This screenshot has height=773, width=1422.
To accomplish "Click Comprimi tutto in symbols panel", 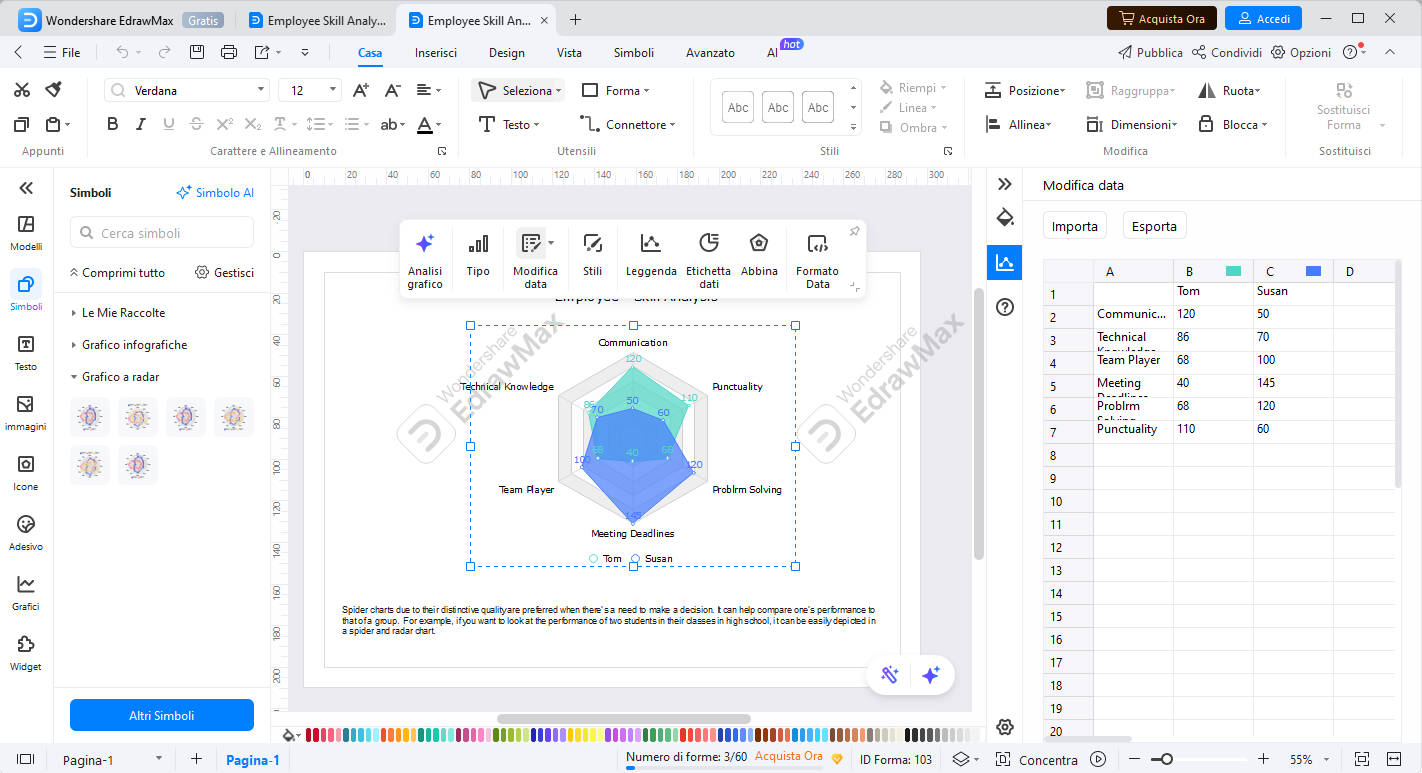I will point(118,273).
